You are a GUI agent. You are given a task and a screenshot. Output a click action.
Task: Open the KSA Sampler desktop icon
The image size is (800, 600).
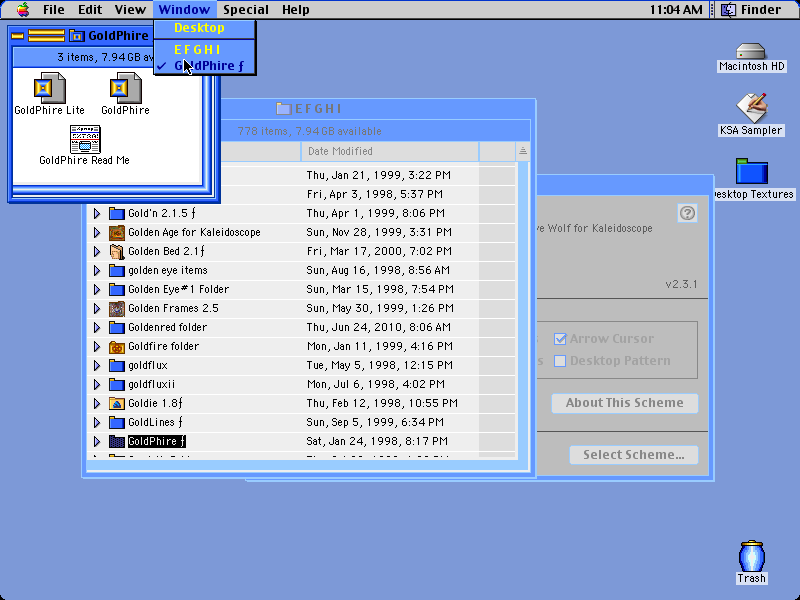(751, 108)
